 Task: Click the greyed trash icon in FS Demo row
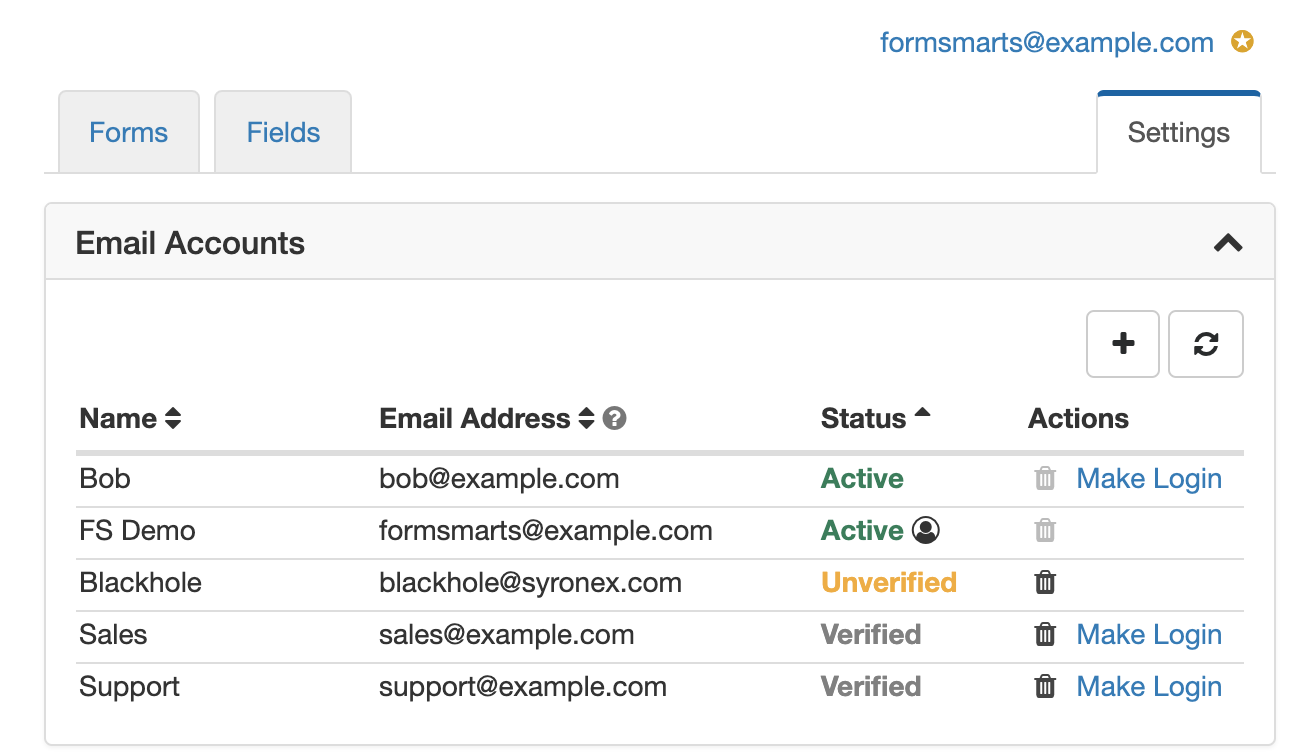coord(1045,531)
